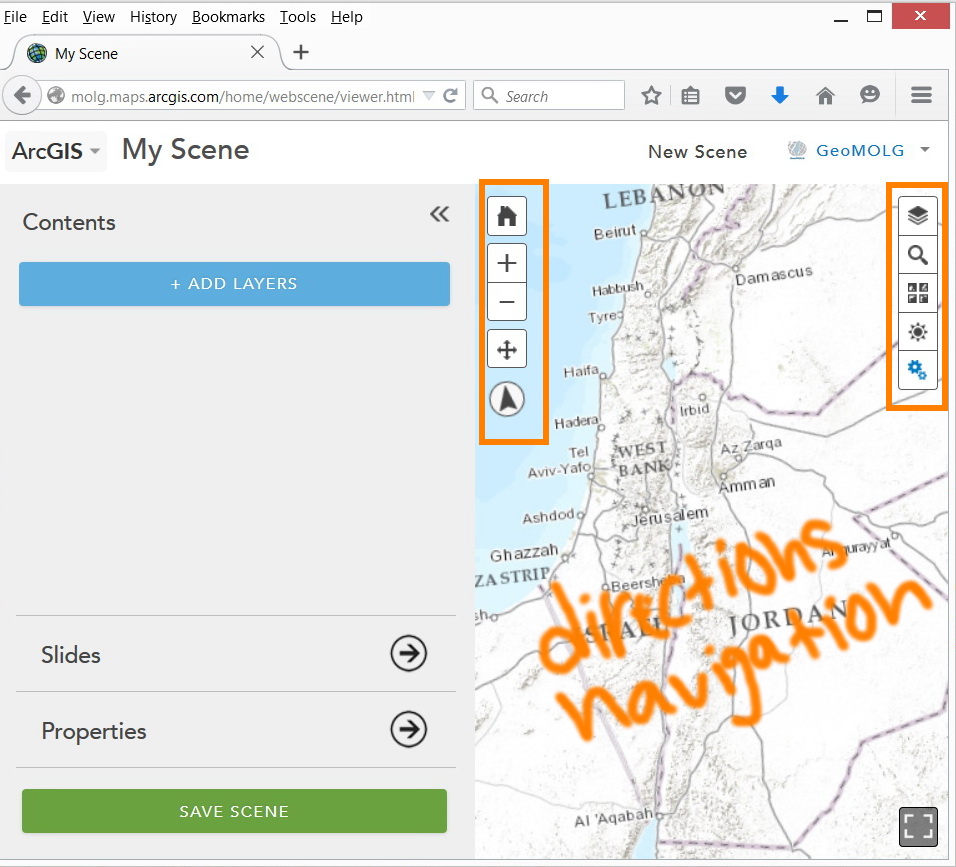
Task: Open Slides panel arrow
Action: pyautogui.click(x=408, y=654)
